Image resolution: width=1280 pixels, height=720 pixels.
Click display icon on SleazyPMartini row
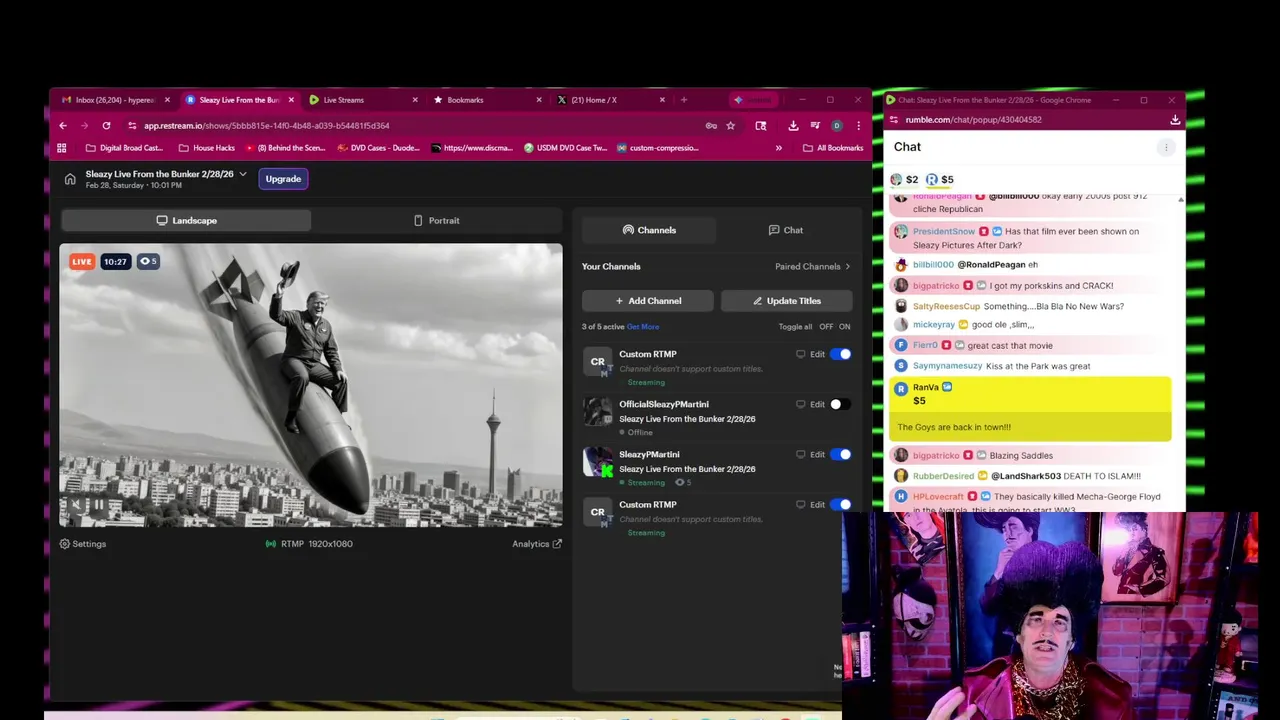800,454
